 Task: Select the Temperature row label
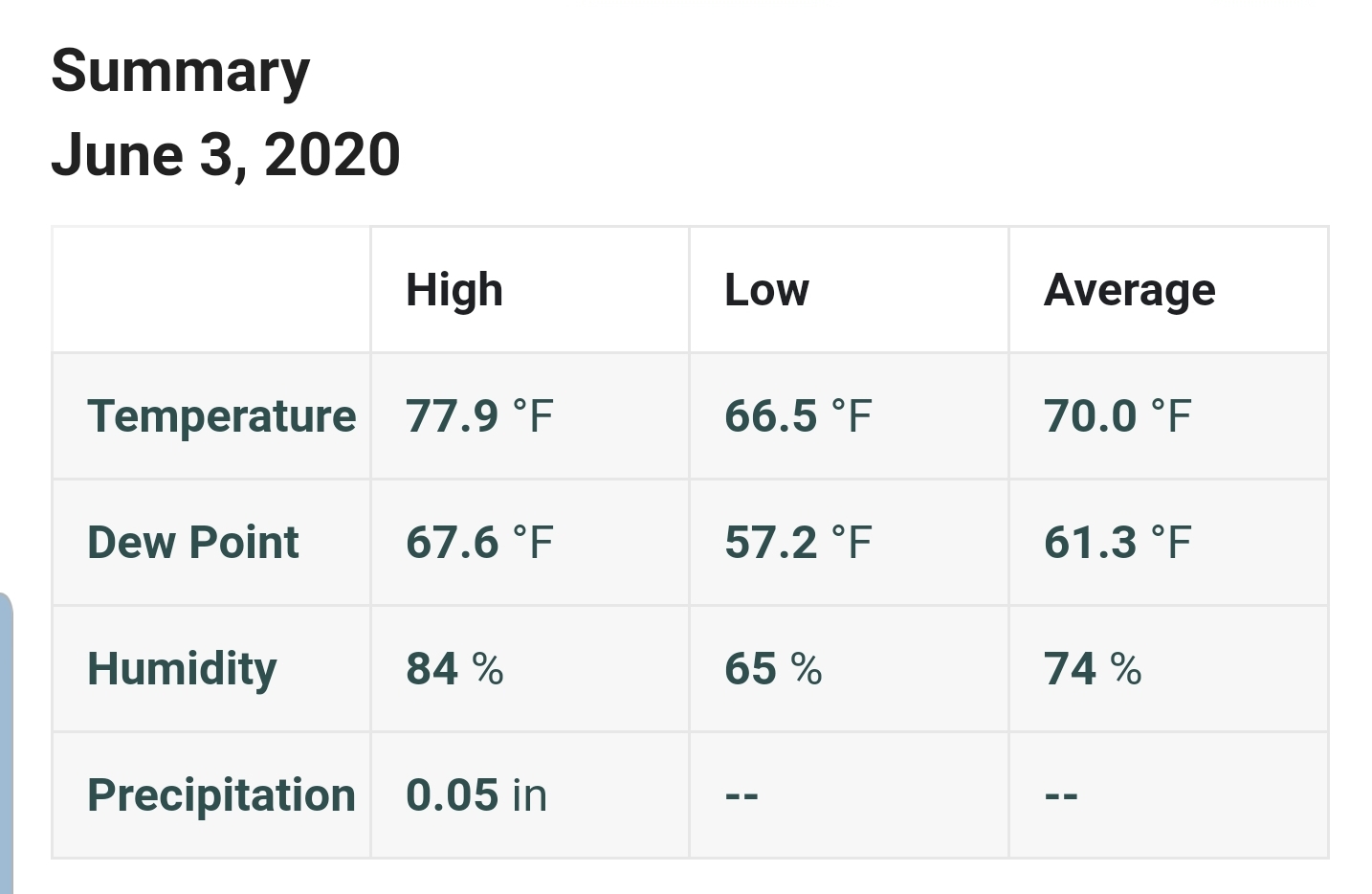click(x=221, y=416)
